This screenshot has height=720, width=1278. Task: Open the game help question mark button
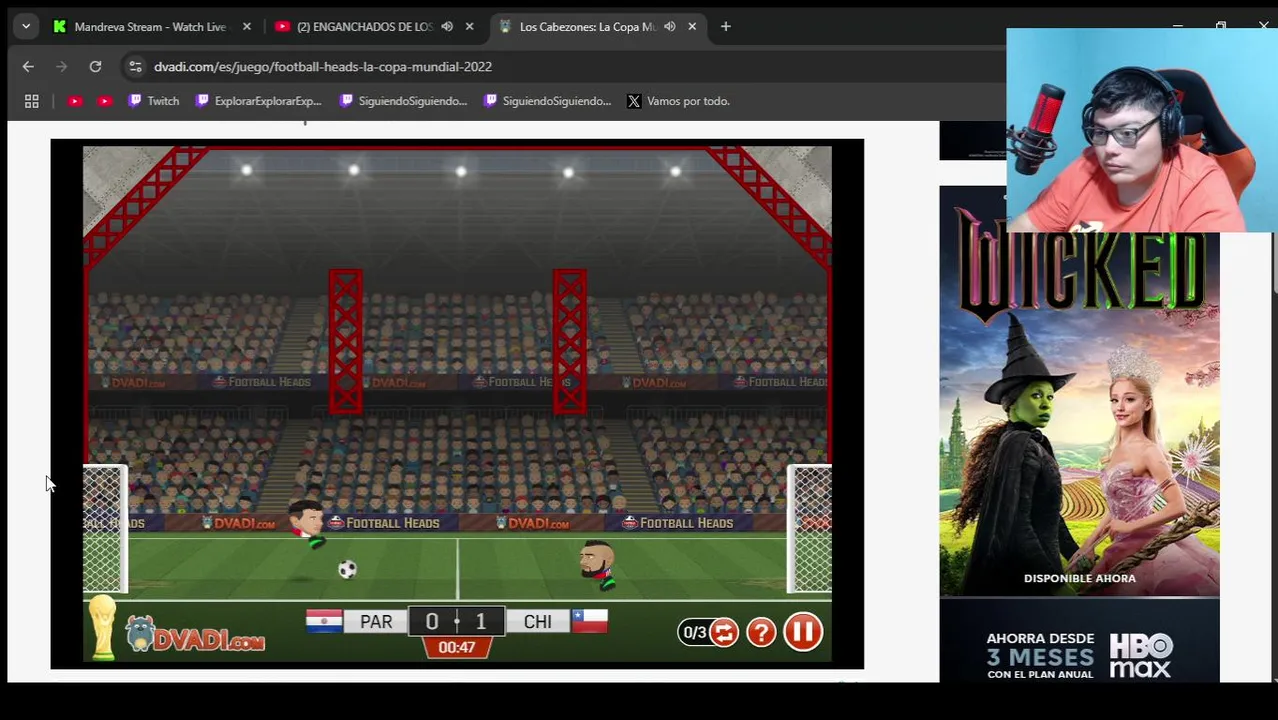pos(761,632)
